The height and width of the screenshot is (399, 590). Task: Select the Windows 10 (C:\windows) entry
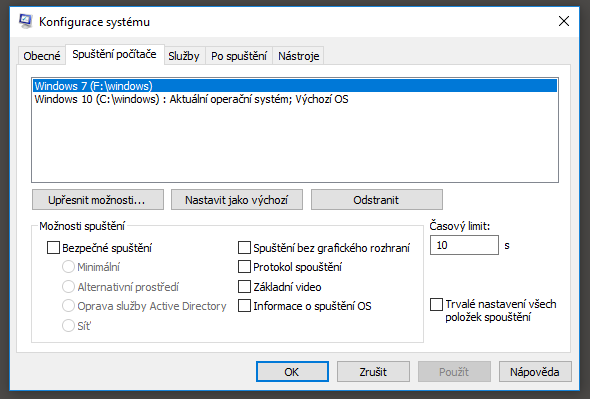pos(295,99)
